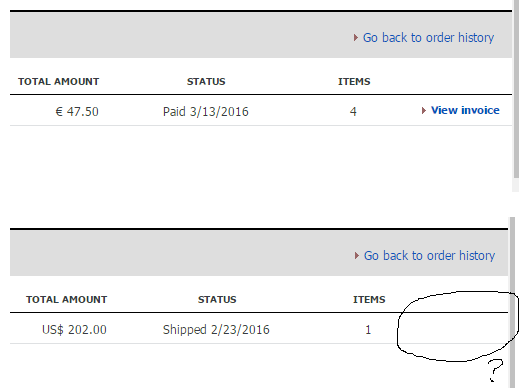
Task: Click ITEMS header in the shipped order table
Action: pos(369,300)
